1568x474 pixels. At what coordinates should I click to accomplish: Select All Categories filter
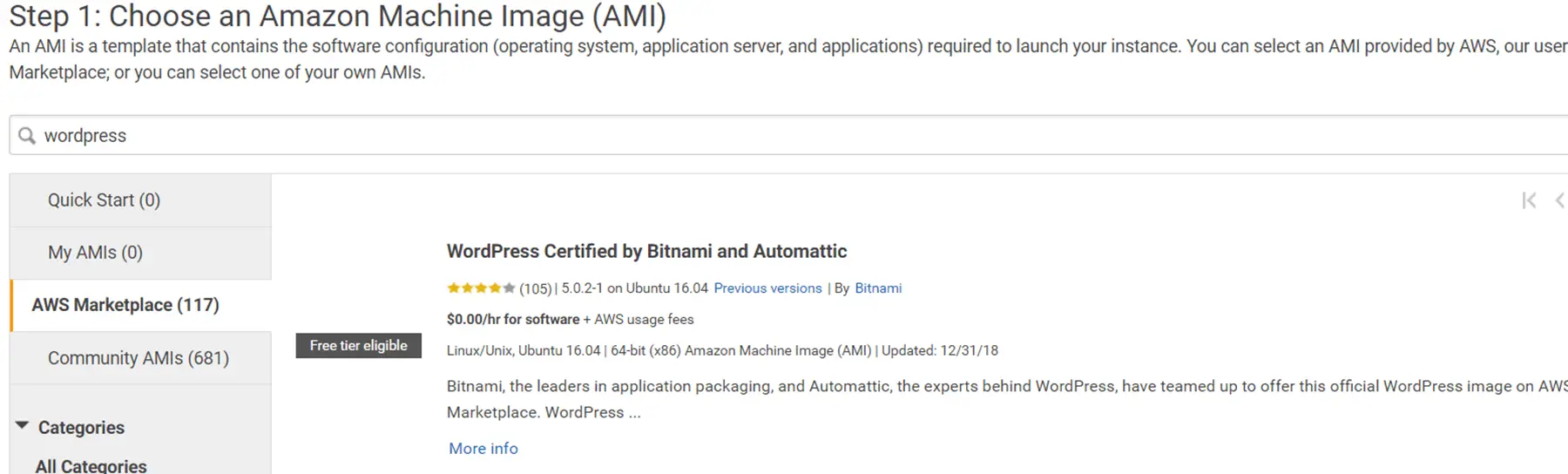coord(91,466)
